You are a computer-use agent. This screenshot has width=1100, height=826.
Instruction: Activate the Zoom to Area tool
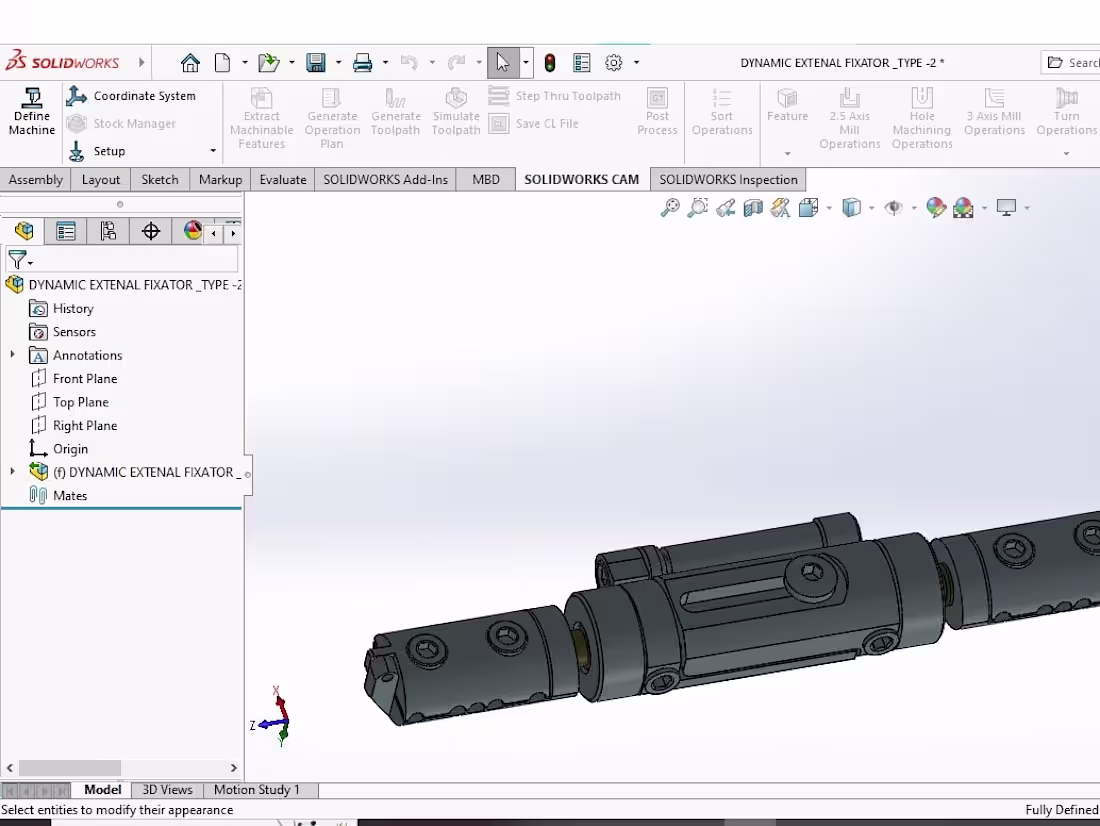pos(697,207)
